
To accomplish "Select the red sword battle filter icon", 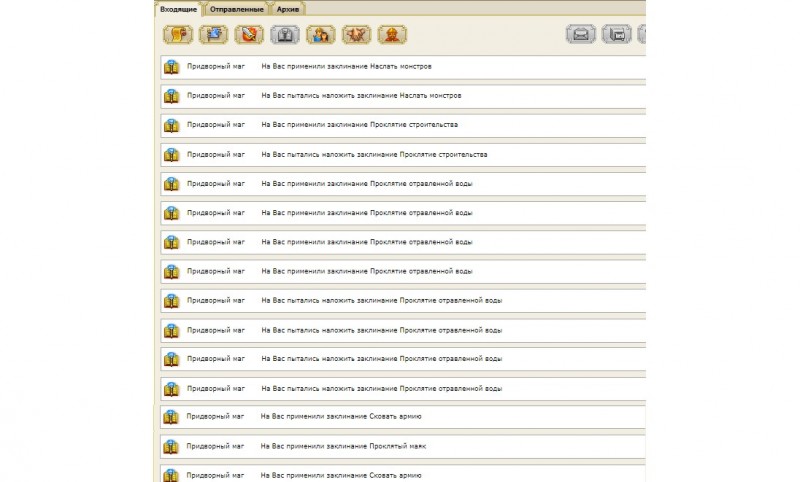I will (x=249, y=34).
